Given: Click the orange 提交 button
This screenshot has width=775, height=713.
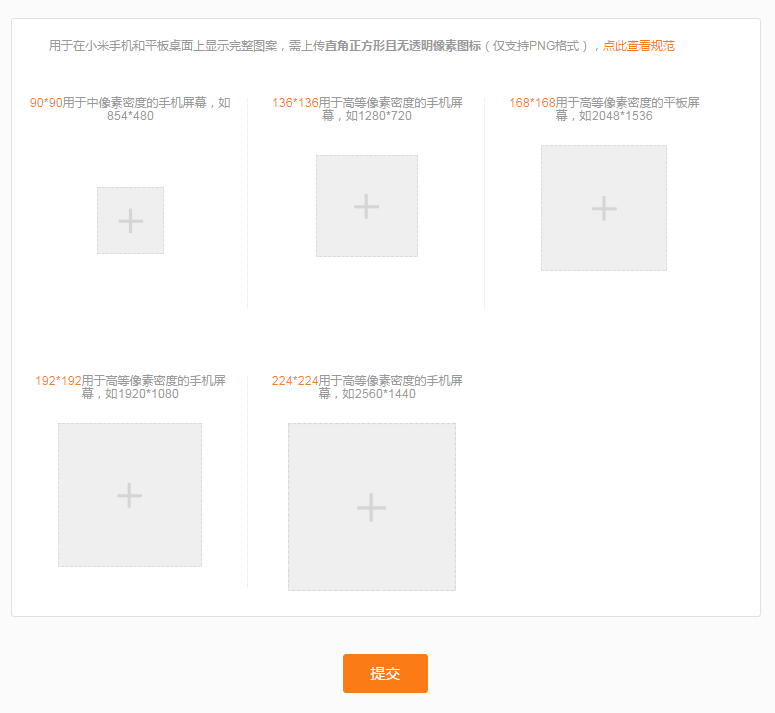Looking at the screenshot, I should point(385,673).
